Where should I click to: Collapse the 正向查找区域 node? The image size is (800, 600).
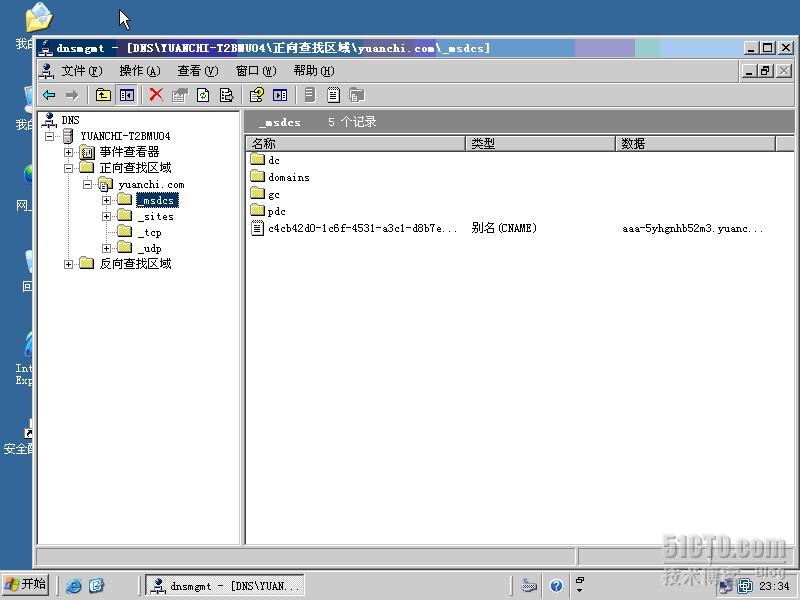pyautogui.click(x=68, y=168)
